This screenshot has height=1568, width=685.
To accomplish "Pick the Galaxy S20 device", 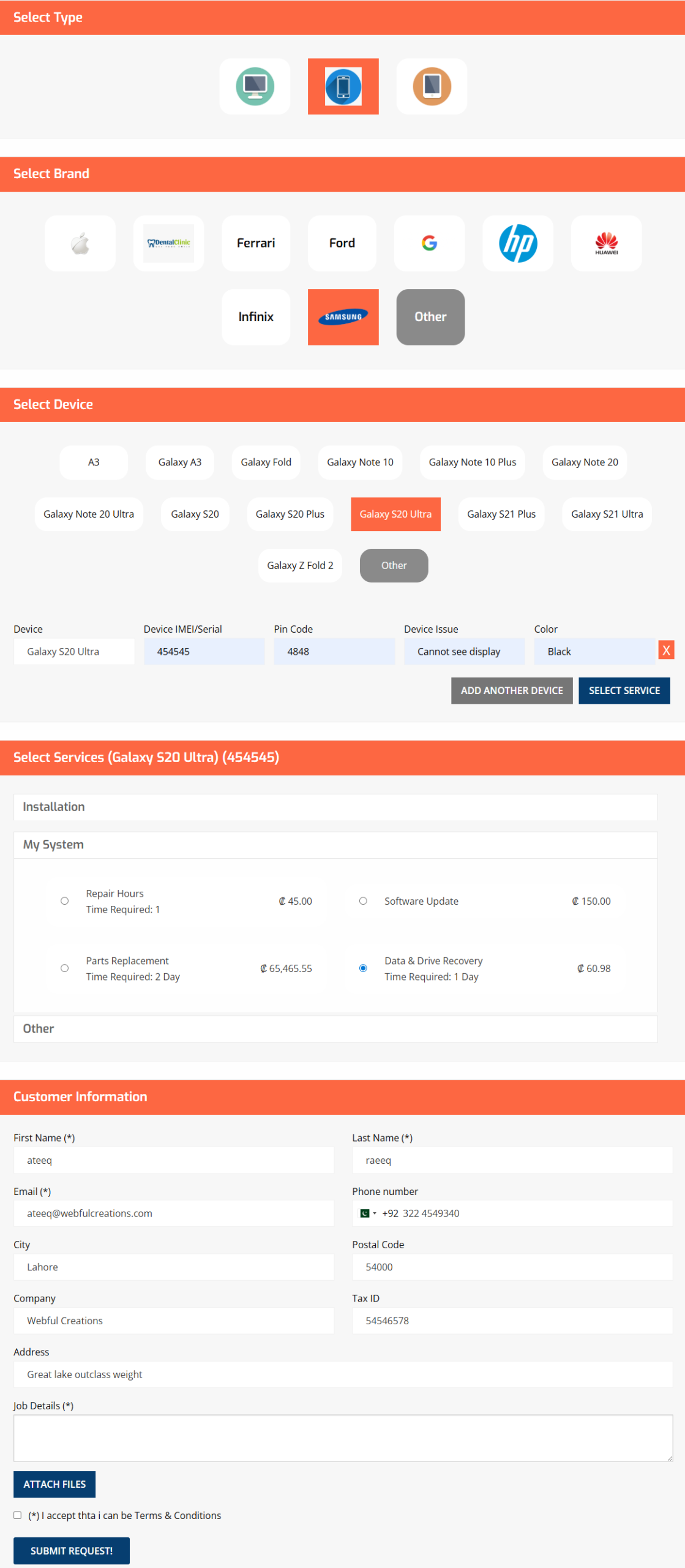I will pos(195,514).
